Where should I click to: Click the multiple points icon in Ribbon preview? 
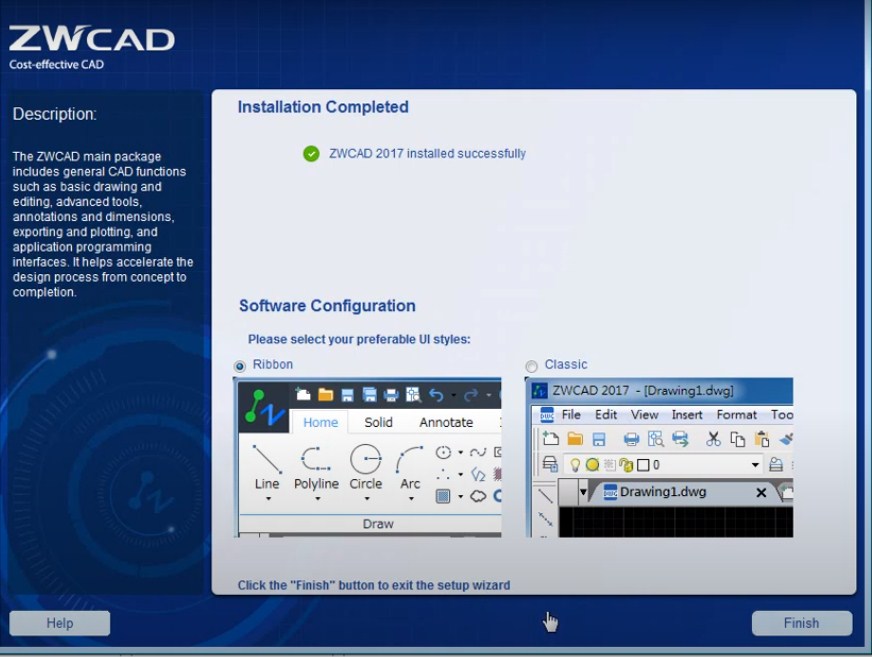(x=443, y=475)
